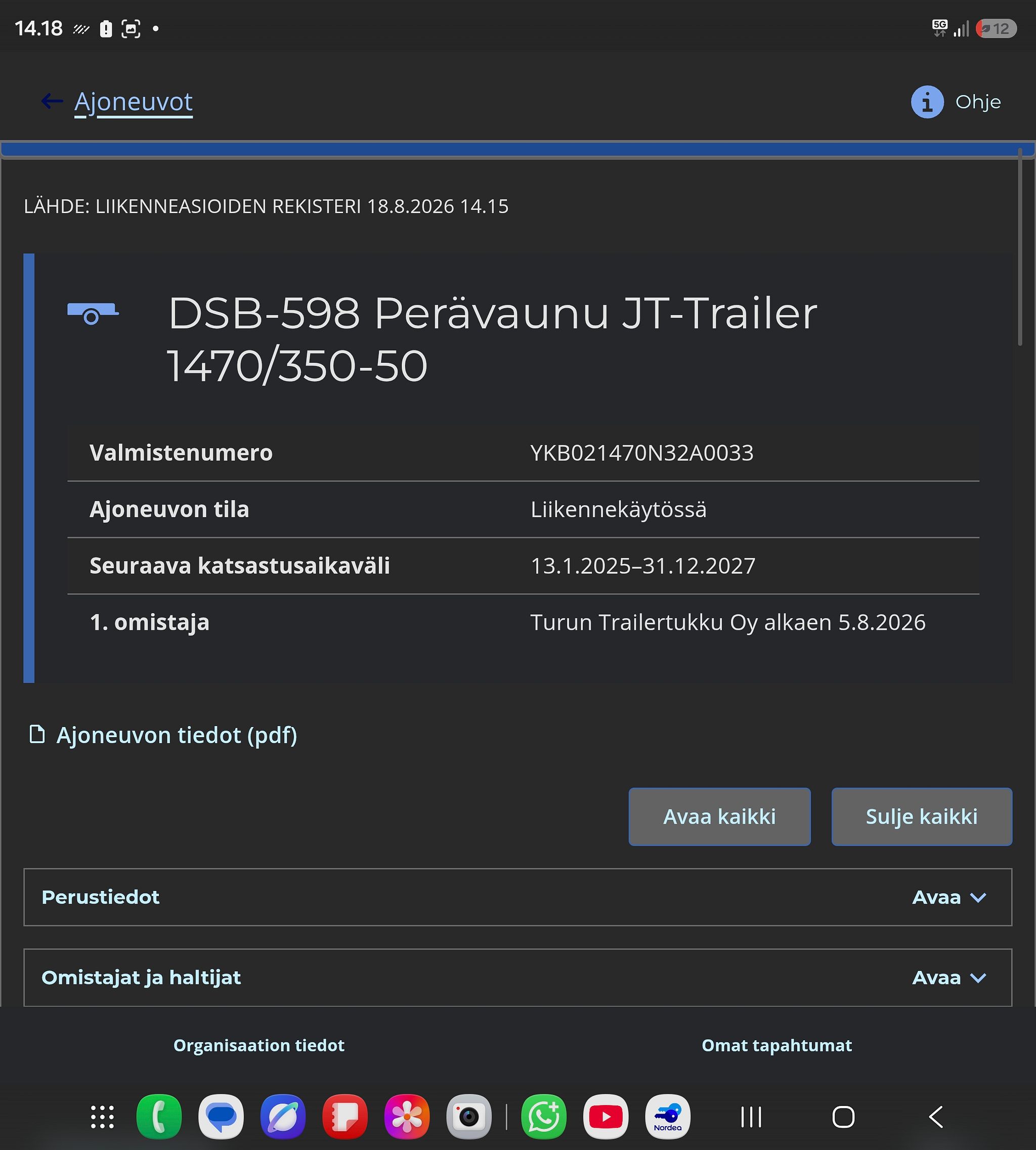The width and height of the screenshot is (1036, 1150).
Task: Click the Ajoneuvon tila label
Action: [x=169, y=509]
